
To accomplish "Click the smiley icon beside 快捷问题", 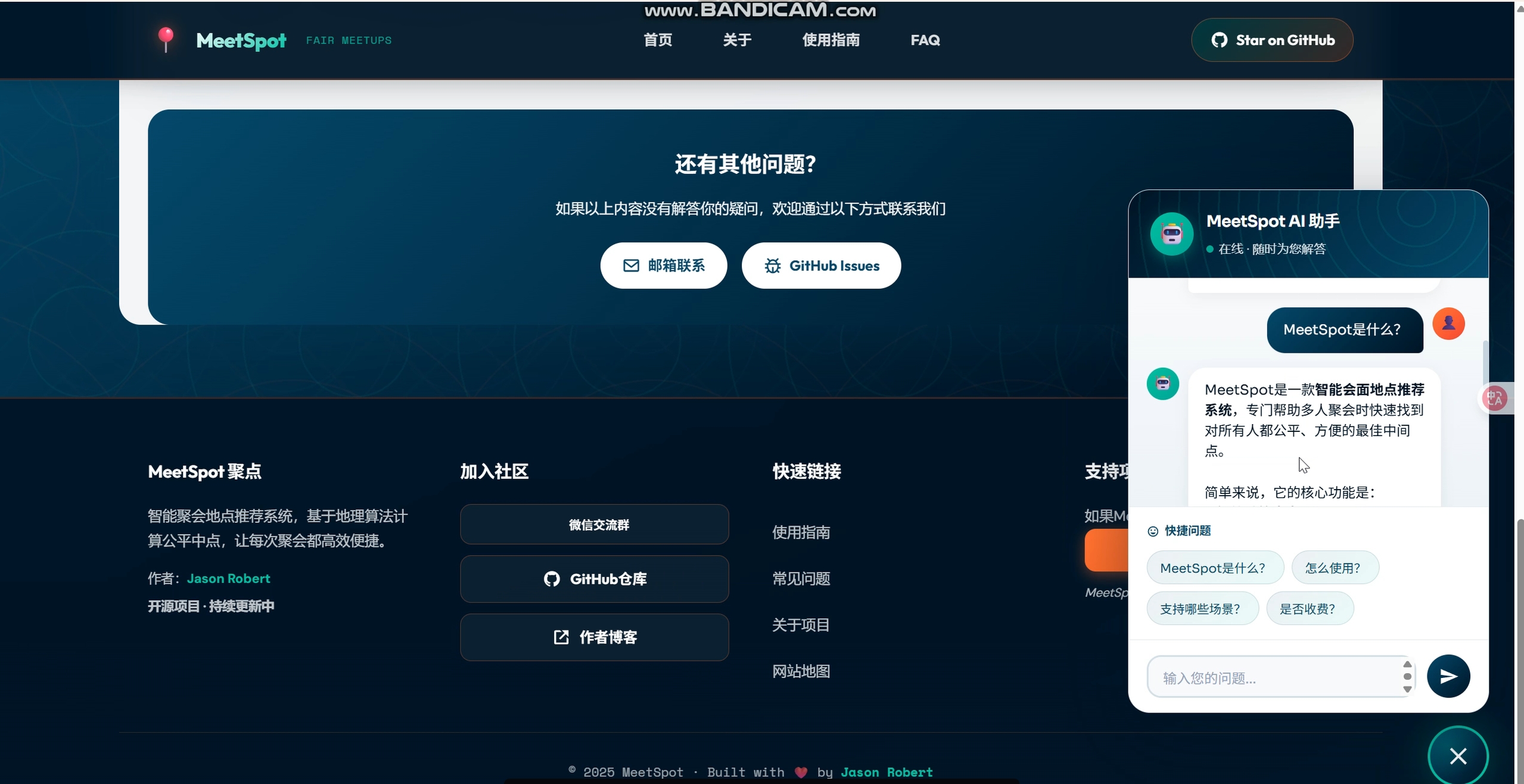I will pos(1152,531).
